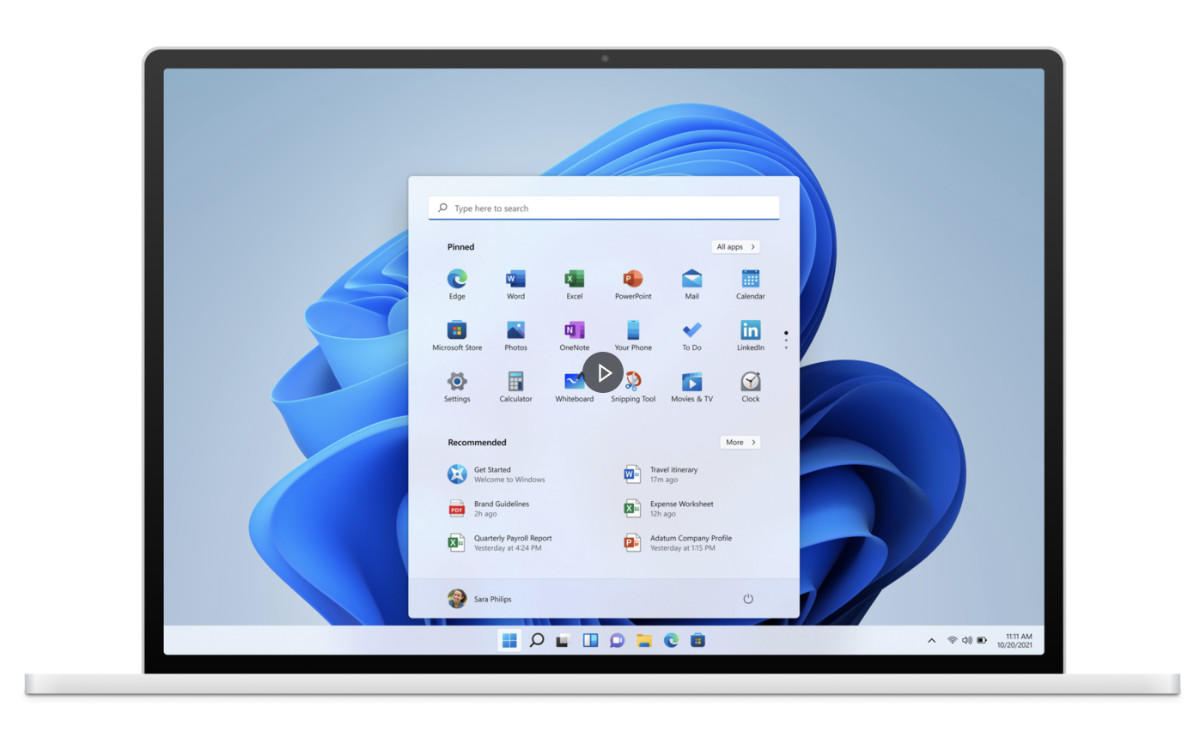This screenshot has height=737, width=1200.
Task: Open the Widgets panel from the taskbar
Action: [x=590, y=640]
